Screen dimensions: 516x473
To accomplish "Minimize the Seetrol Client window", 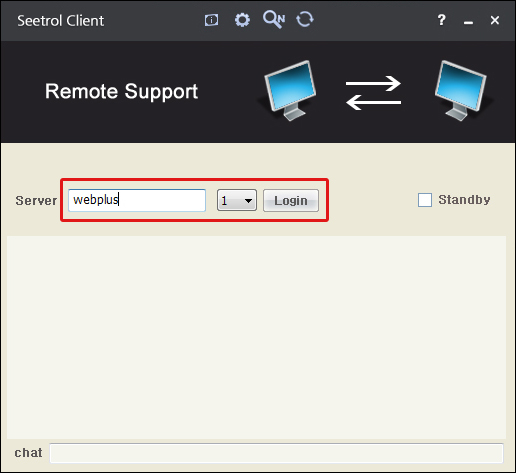I will click(x=468, y=22).
